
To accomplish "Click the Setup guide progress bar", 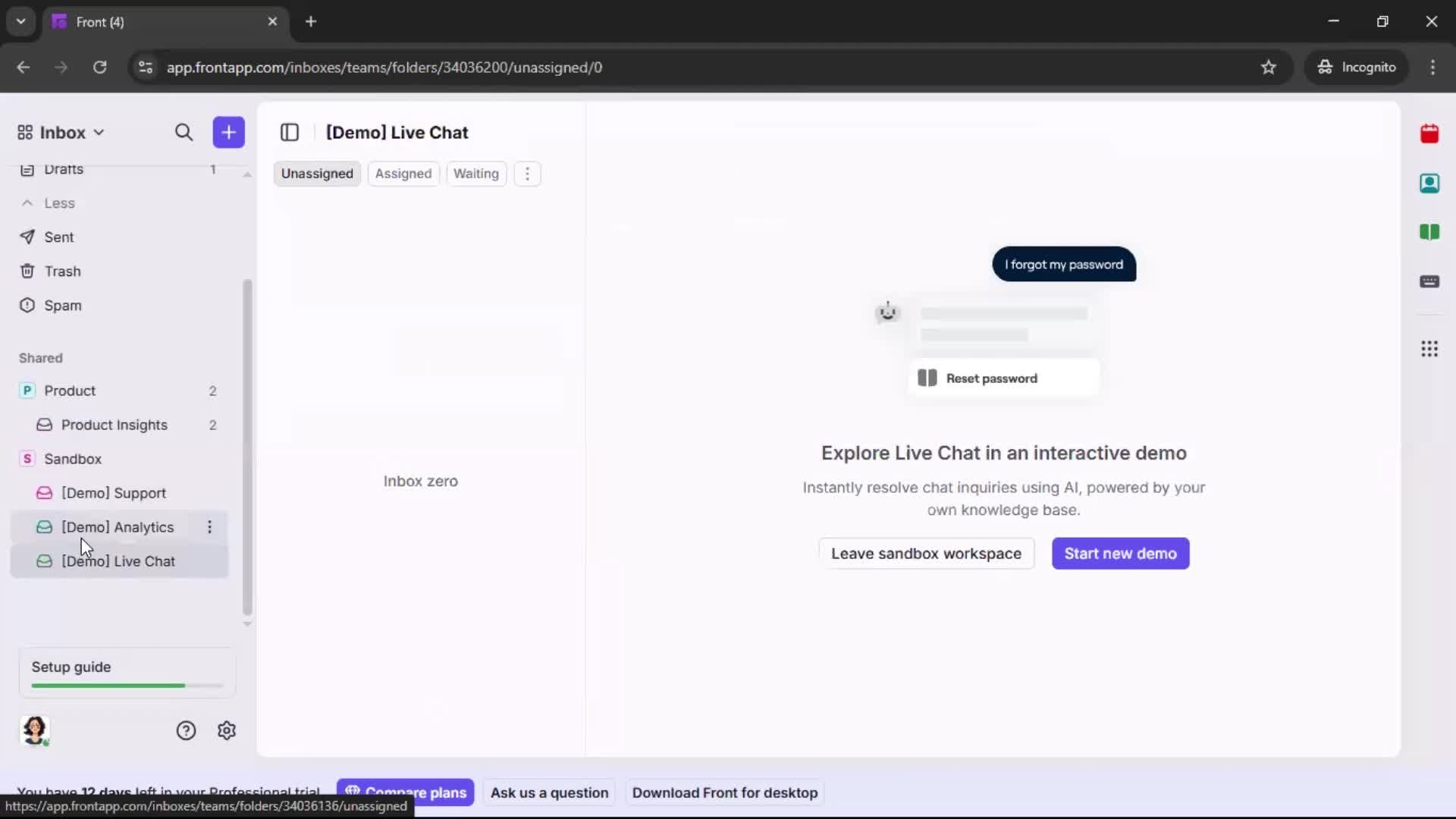I will (x=125, y=685).
